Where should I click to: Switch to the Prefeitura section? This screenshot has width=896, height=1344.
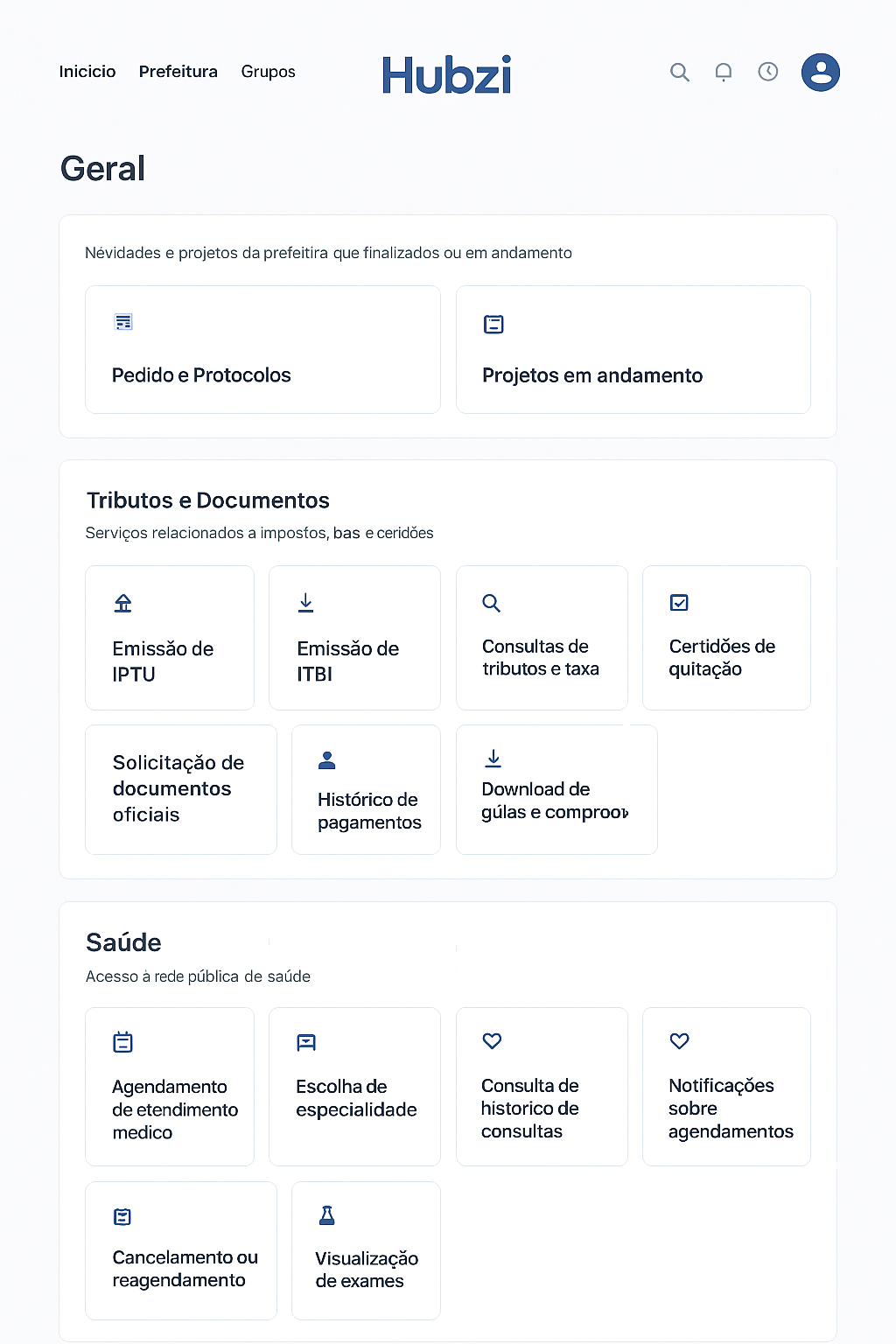pyautogui.click(x=178, y=72)
